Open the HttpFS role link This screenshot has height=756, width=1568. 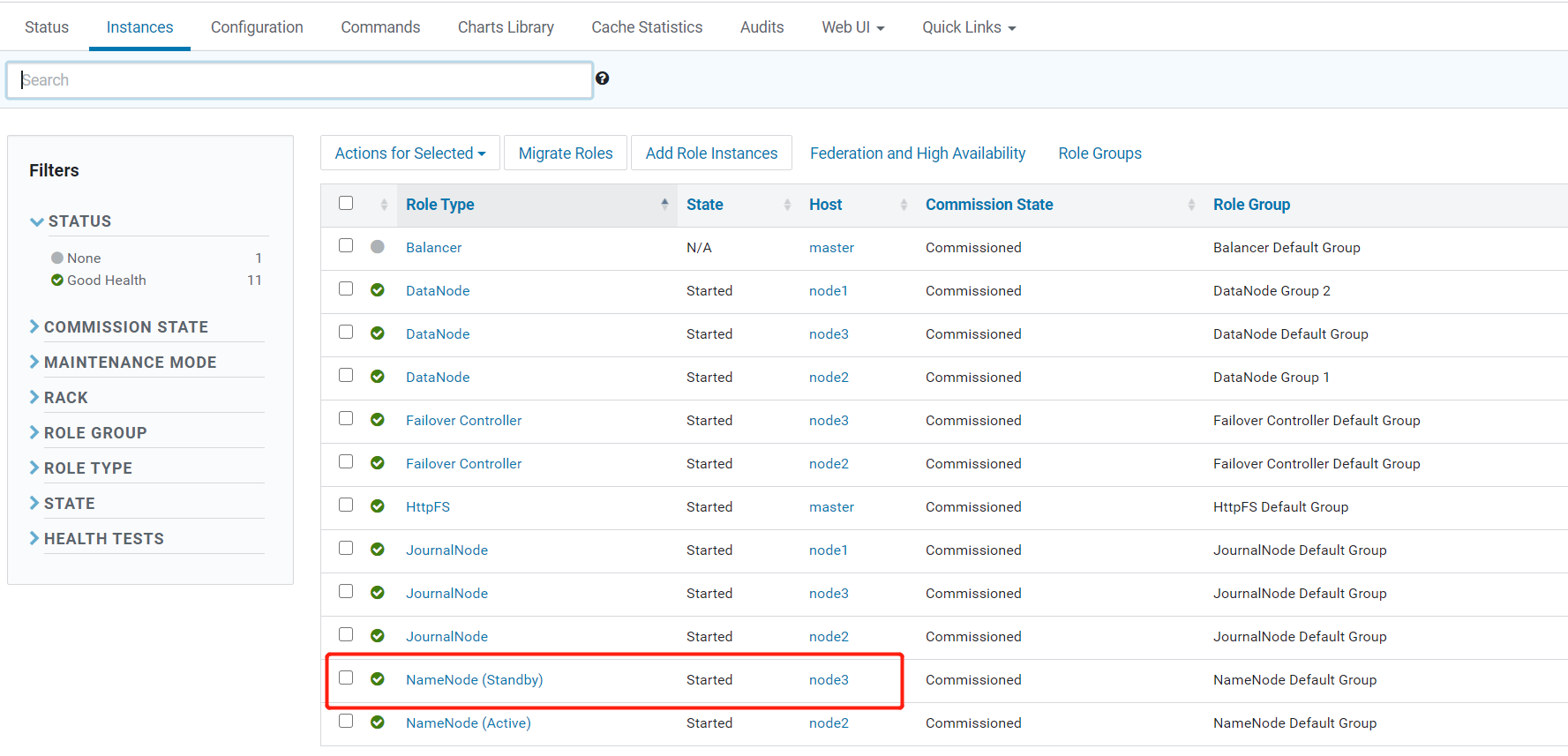click(427, 507)
